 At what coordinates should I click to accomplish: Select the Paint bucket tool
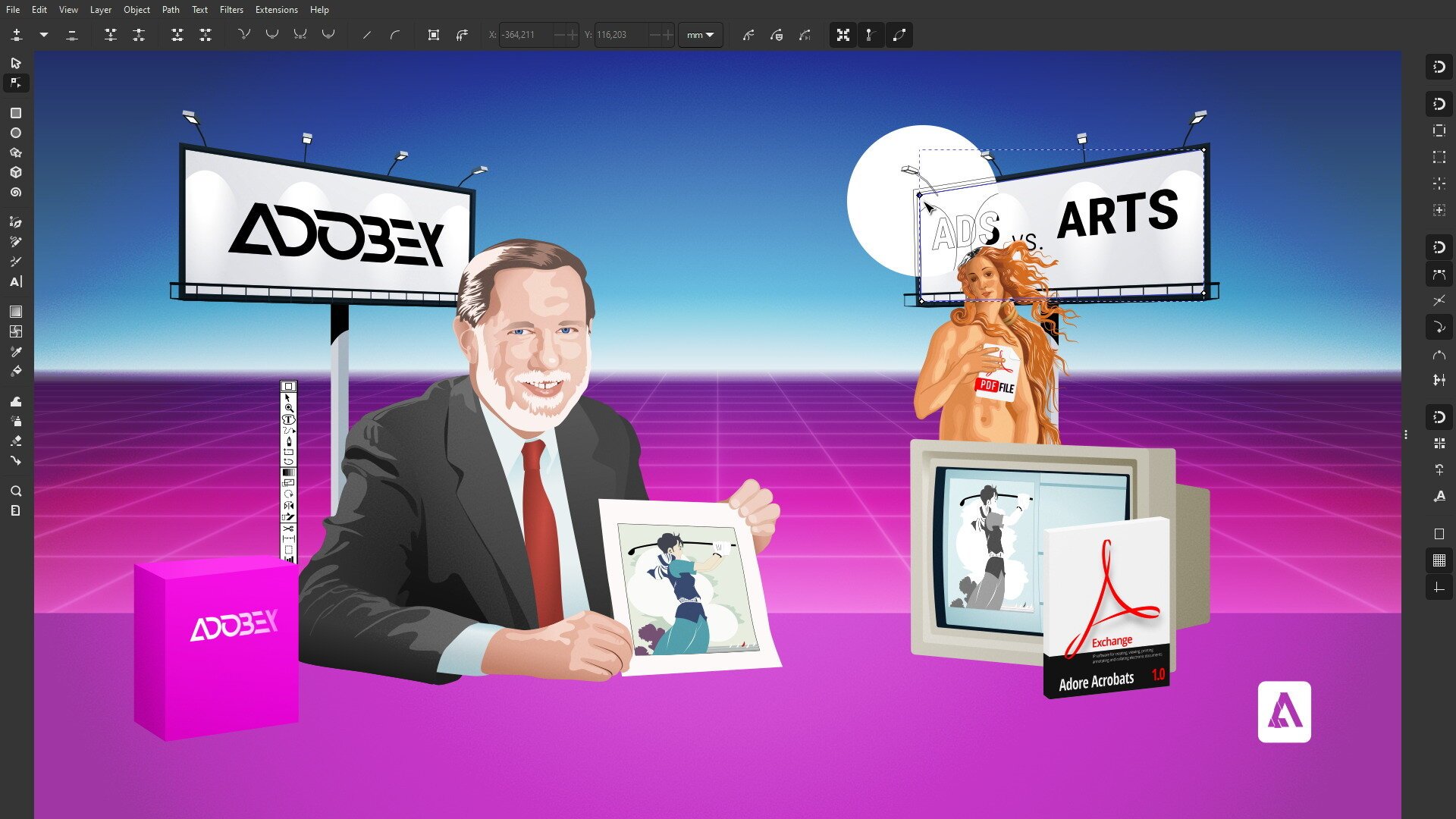pyautogui.click(x=16, y=371)
